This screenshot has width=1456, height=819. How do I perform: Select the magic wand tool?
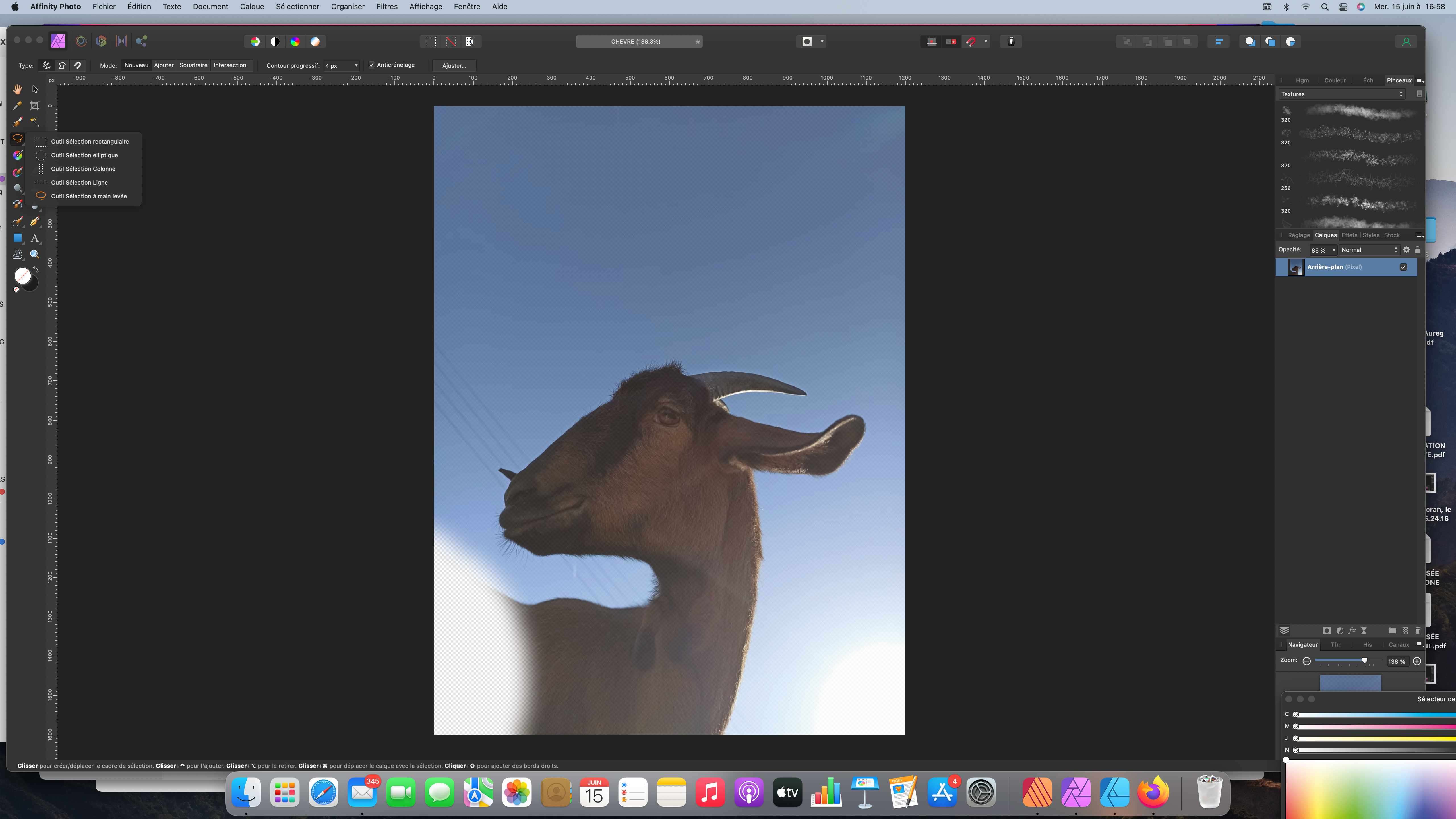pos(34,122)
